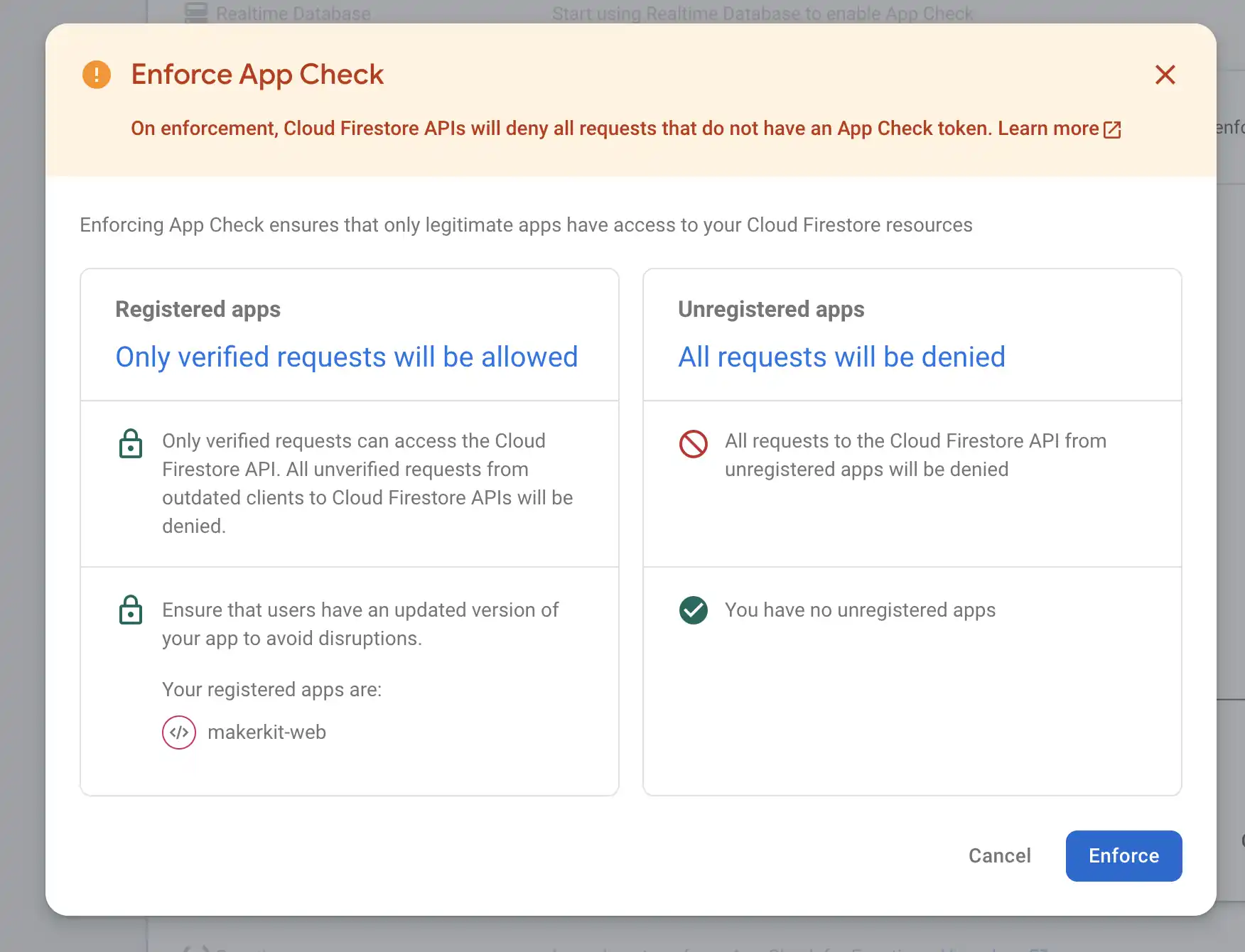Viewport: 1245px width, 952px height.
Task: Click 'Only verified requests will be allowed' text
Action: click(x=347, y=357)
